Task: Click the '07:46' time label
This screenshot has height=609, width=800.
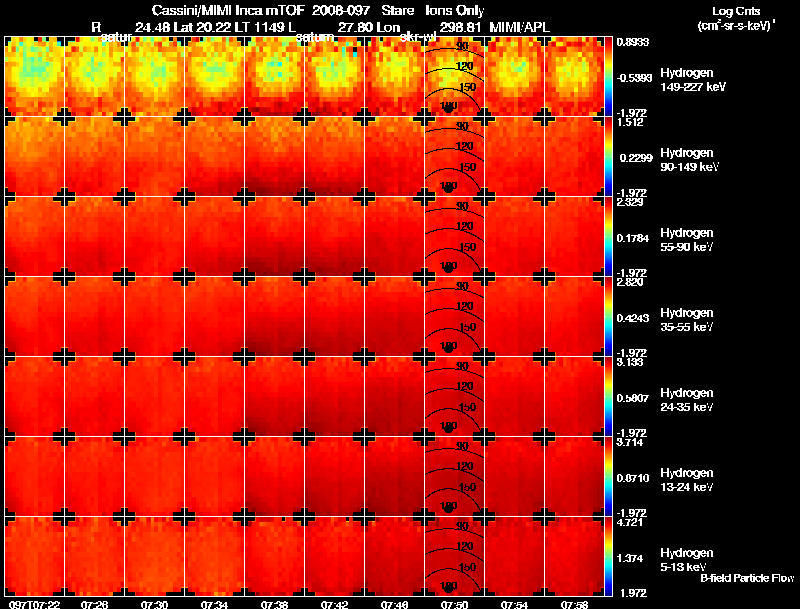Action: pos(394,604)
